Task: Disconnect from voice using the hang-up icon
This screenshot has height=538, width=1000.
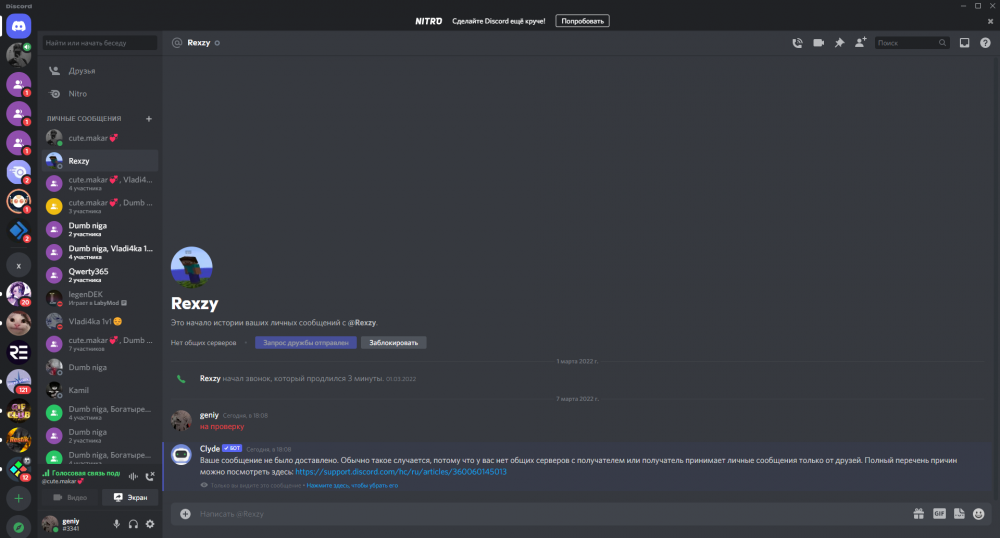Action: click(x=150, y=476)
